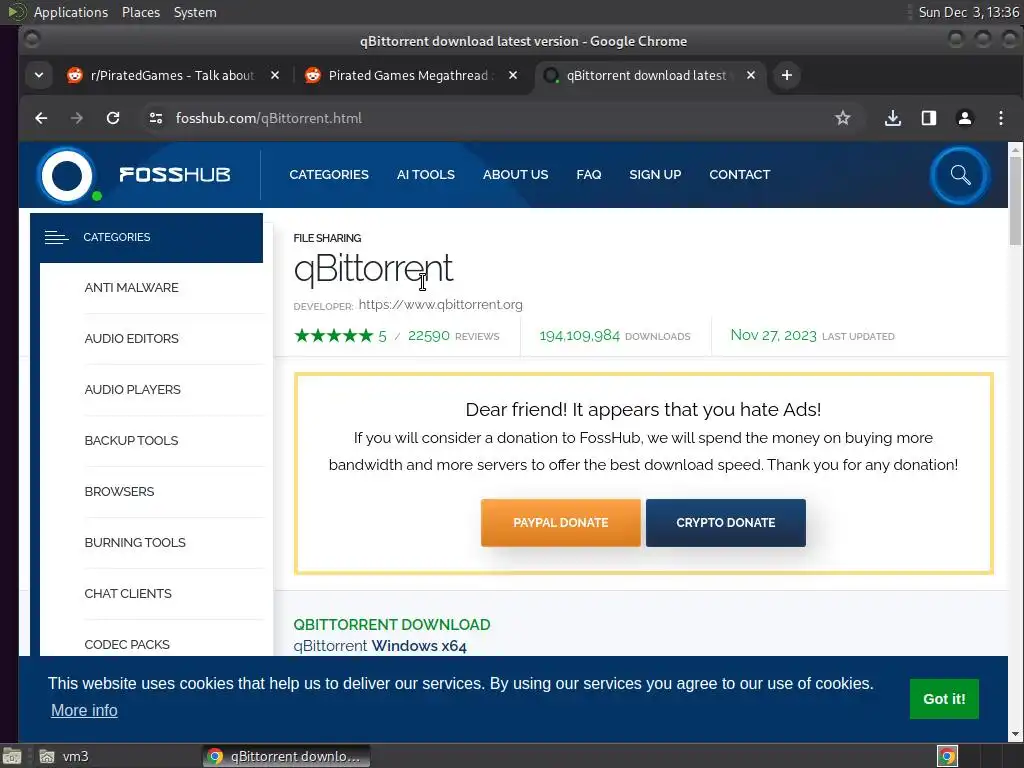Open the System menu

pyautogui.click(x=195, y=12)
